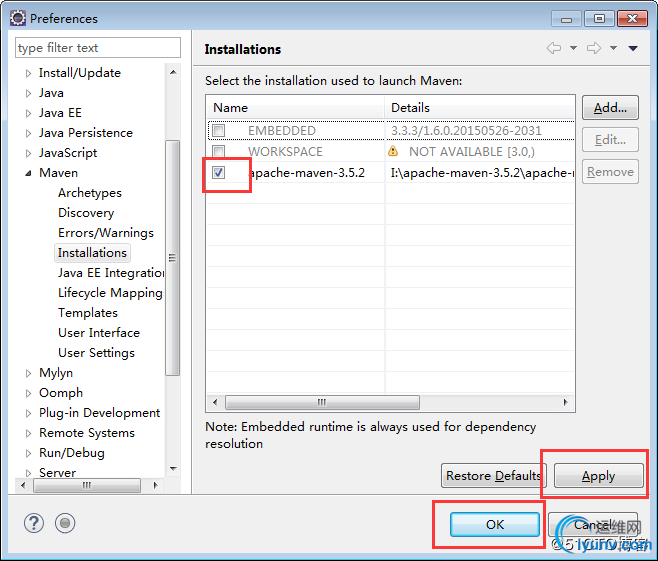Click the tree scroll down arrow
658x561 pixels.
point(173,469)
